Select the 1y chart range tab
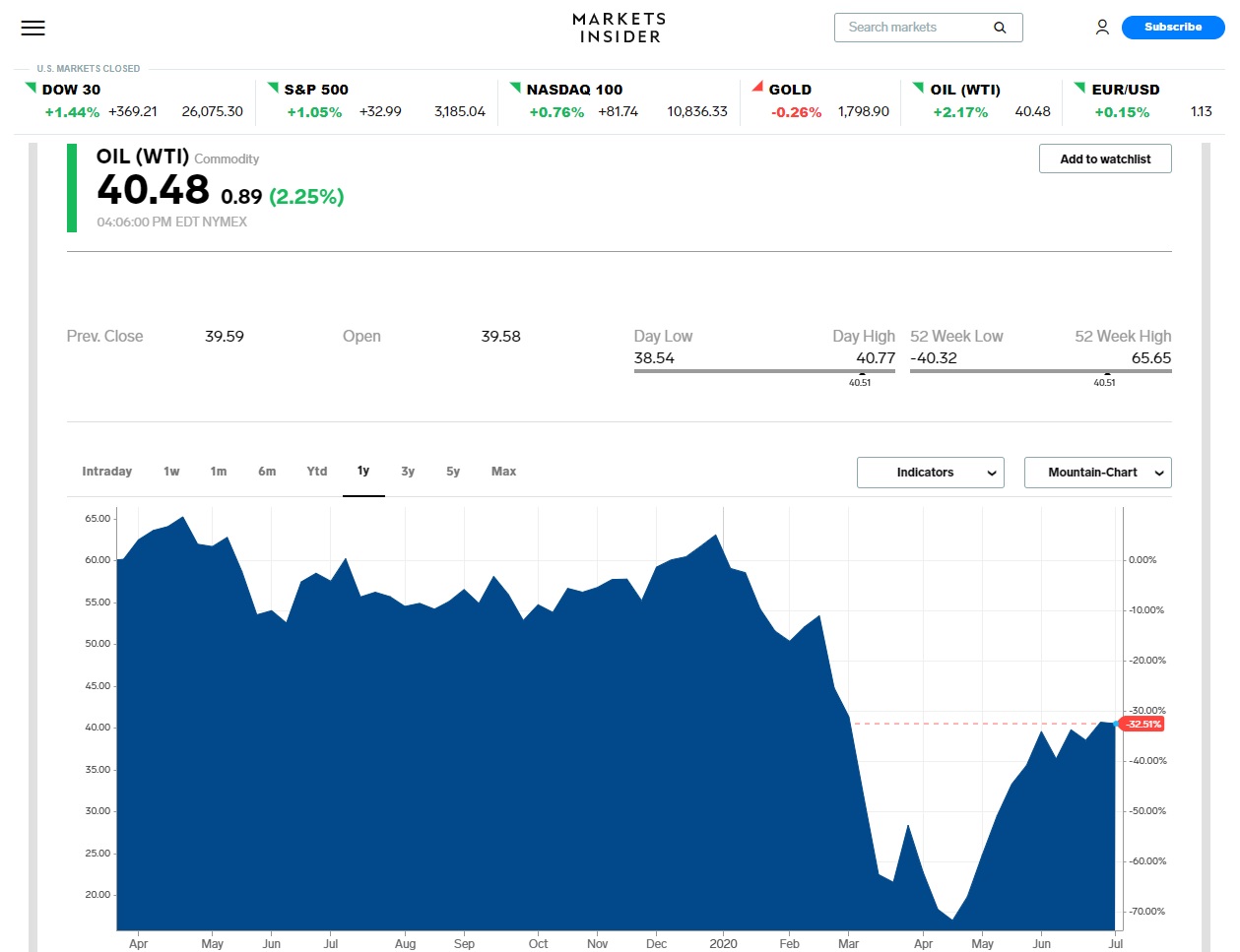The image size is (1240, 952). [x=363, y=472]
